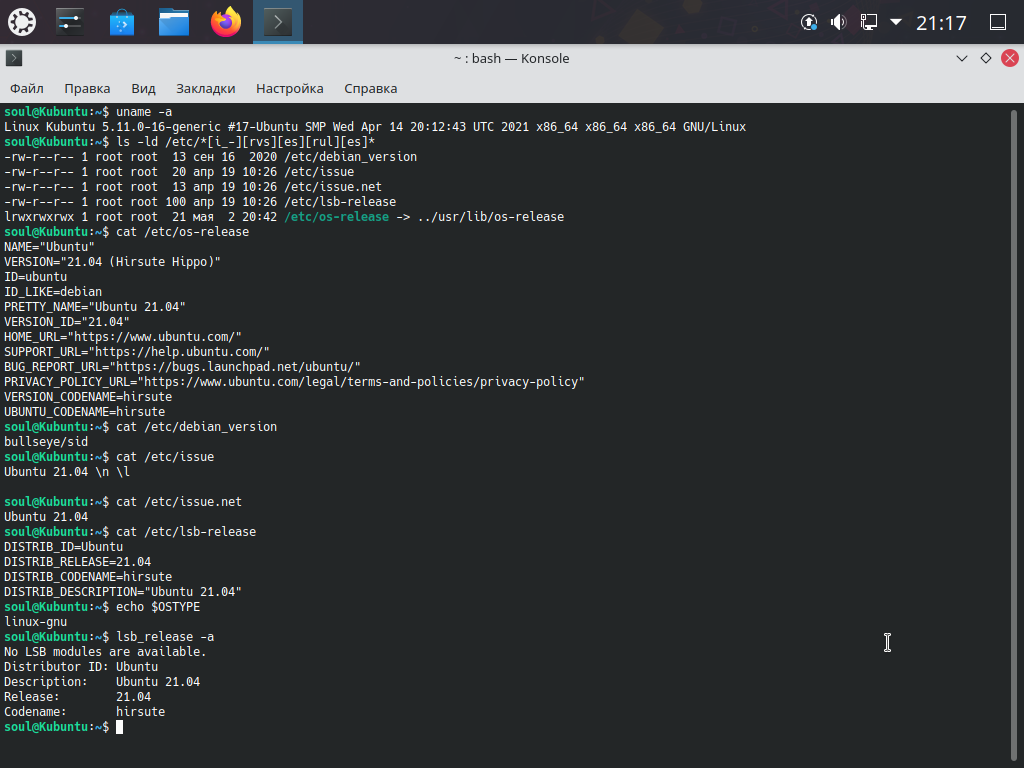Open the KDE application launcher
The width and height of the screenshot is (1024, 768).
pos(22,22)
